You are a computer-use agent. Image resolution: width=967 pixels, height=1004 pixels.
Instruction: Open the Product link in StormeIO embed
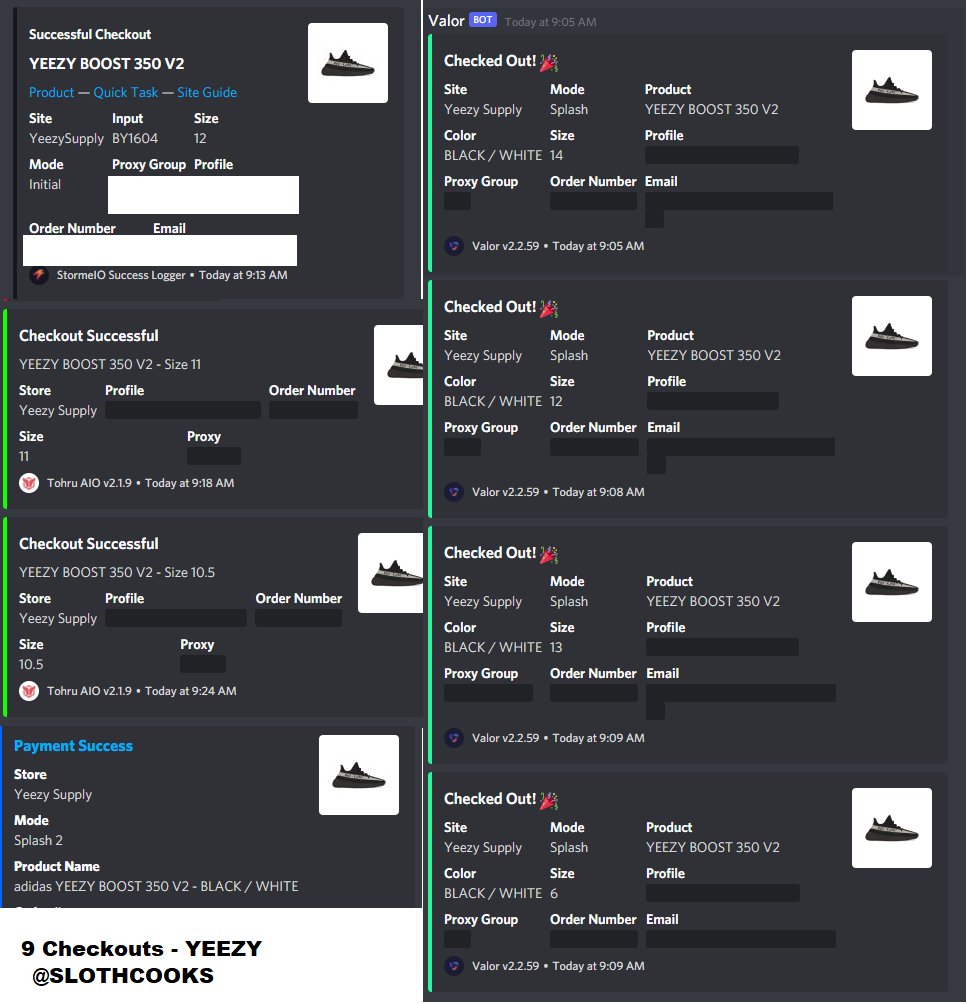[x=51, y=92]
